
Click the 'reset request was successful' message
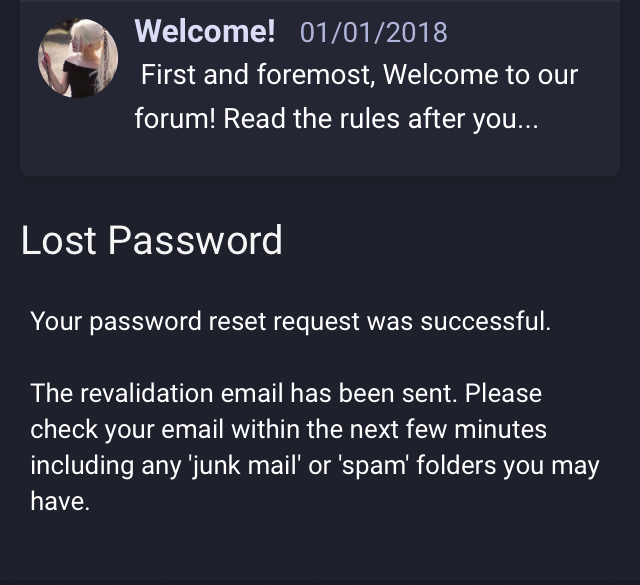(x=380, y=321)
